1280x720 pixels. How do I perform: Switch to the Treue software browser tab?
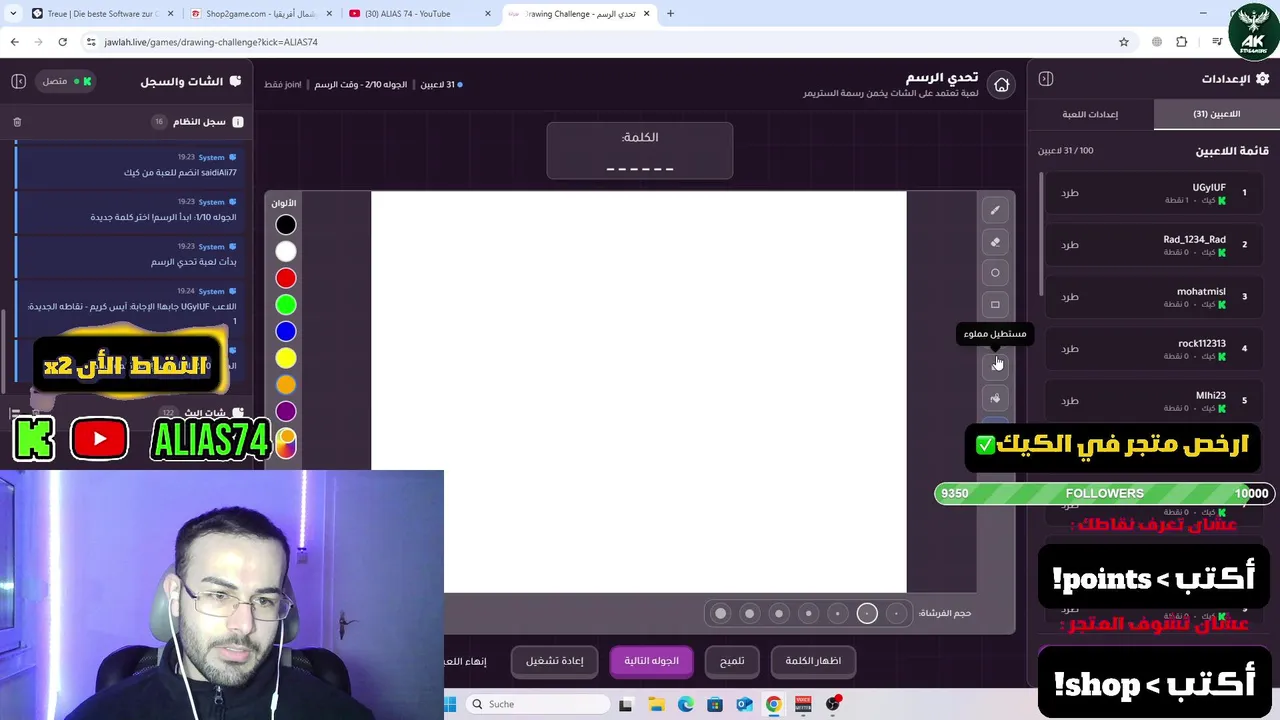[103, 14]
